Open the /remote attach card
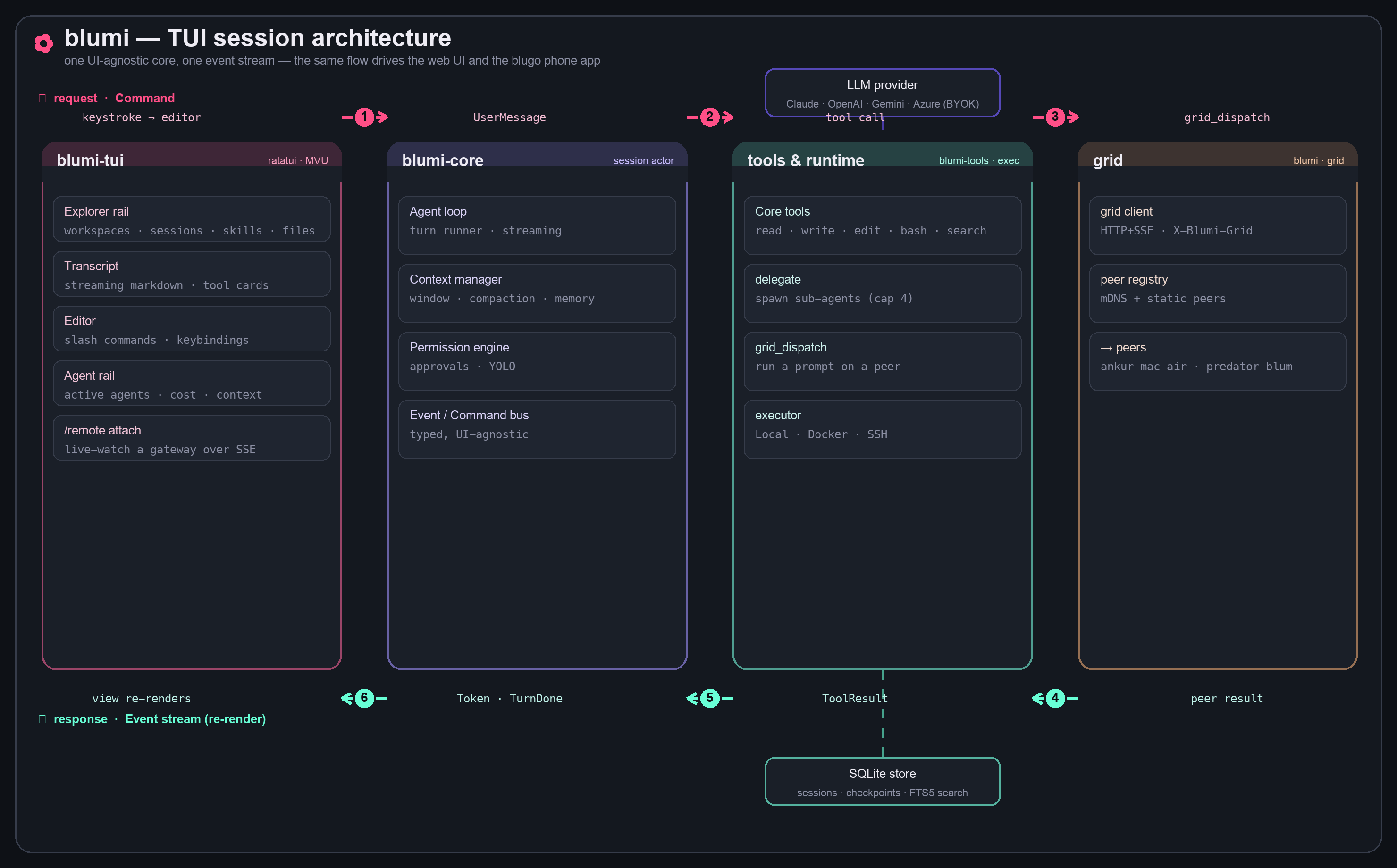This screenshot has height=868, width=1397. pos(192,438)
